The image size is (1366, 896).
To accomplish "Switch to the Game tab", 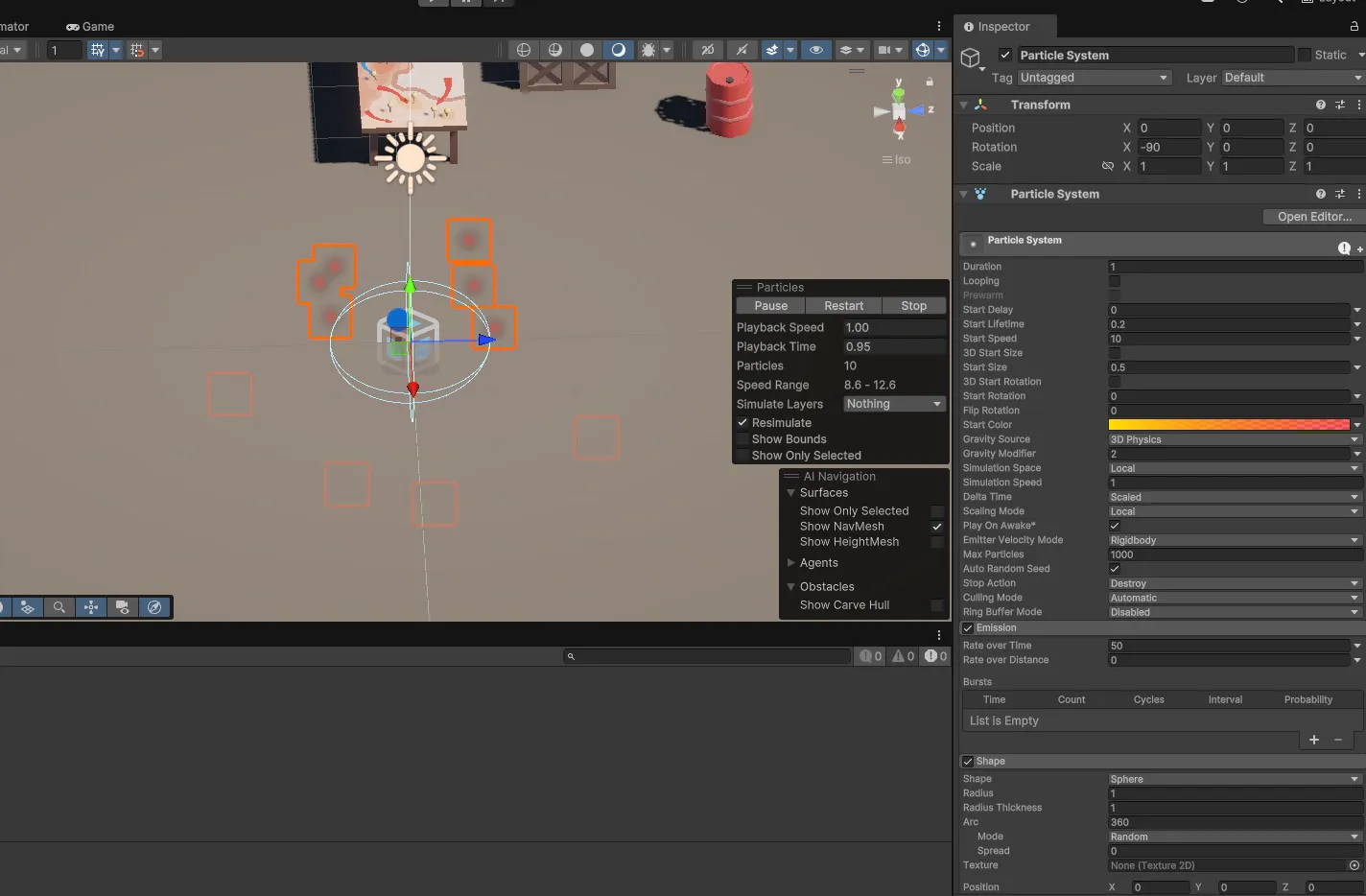I will pyautogui.click(x=90, y=26).
